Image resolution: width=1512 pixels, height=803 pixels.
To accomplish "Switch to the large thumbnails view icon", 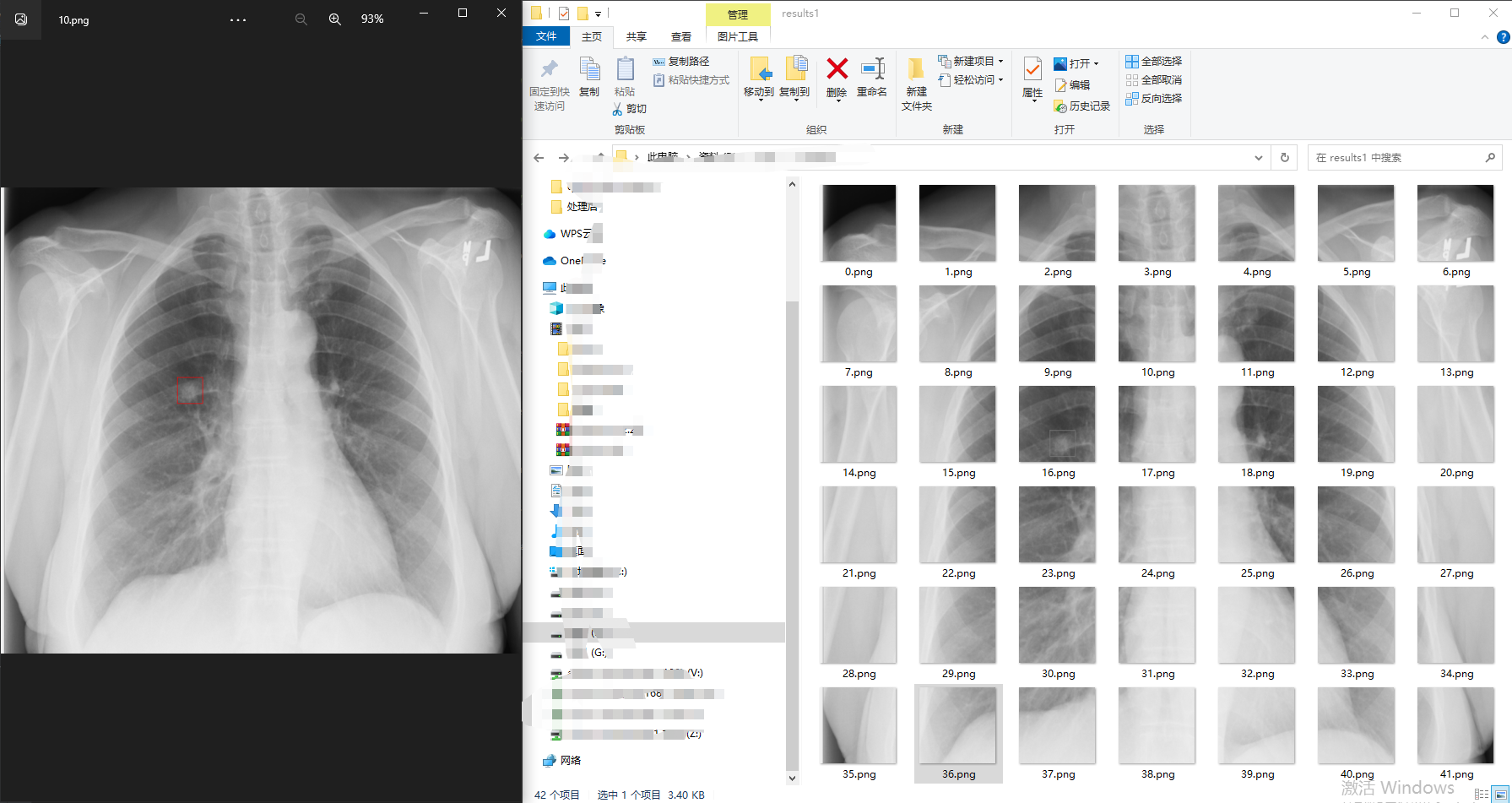I will click(1500, 795).
